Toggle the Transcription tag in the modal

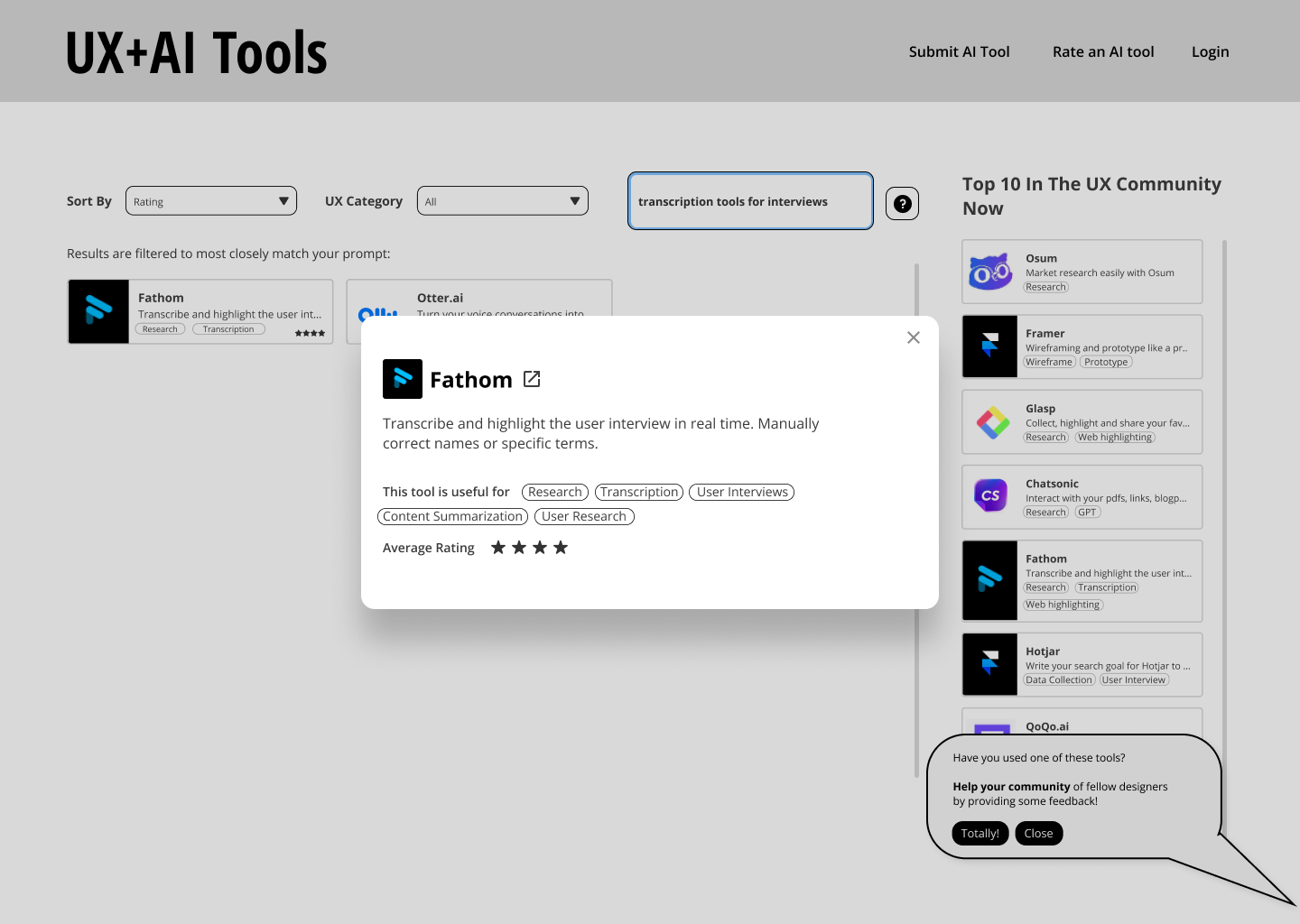point(638,492)
